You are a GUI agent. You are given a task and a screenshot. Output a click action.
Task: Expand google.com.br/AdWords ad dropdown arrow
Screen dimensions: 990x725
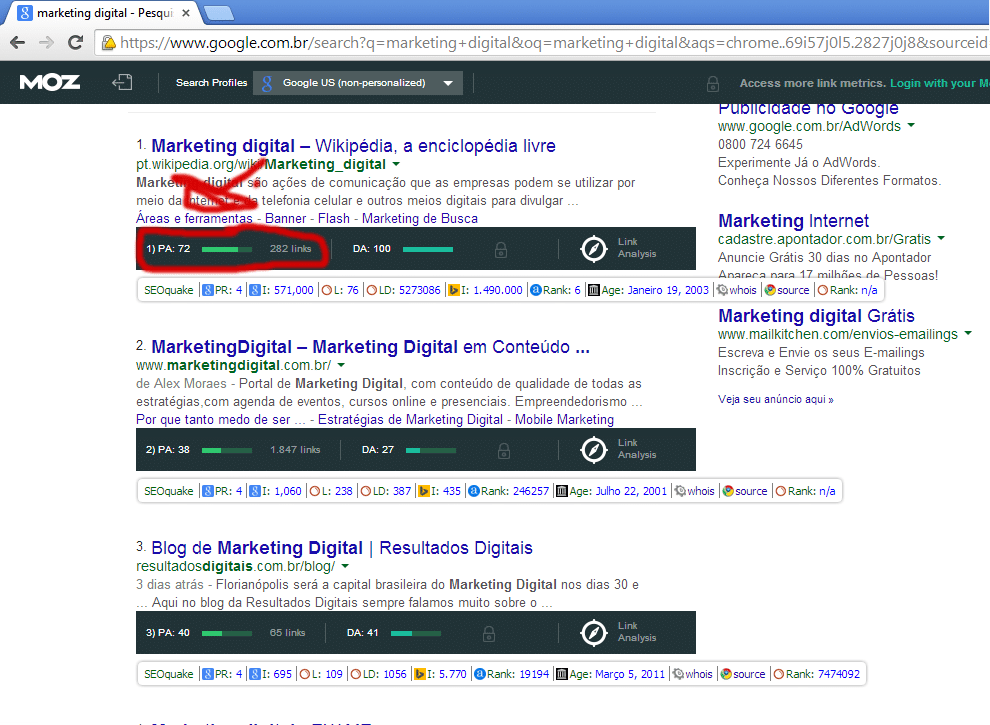tap(911, 126)
